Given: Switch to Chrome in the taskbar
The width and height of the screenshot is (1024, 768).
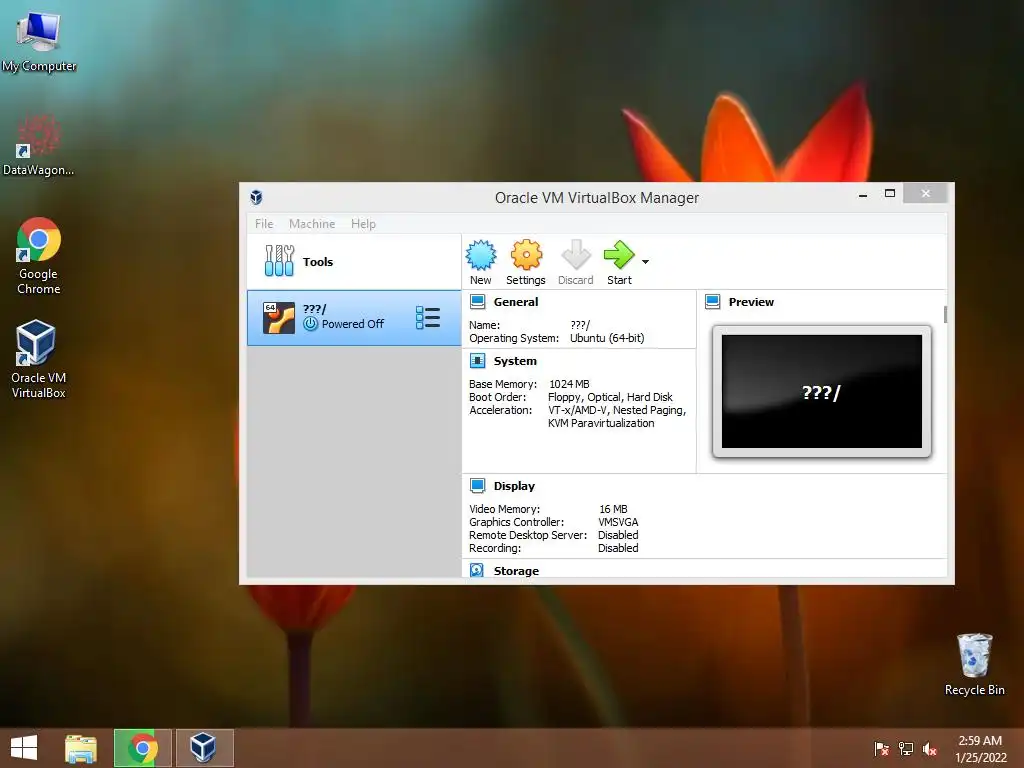Looking at the screenshot, I should tap(142, 748).
